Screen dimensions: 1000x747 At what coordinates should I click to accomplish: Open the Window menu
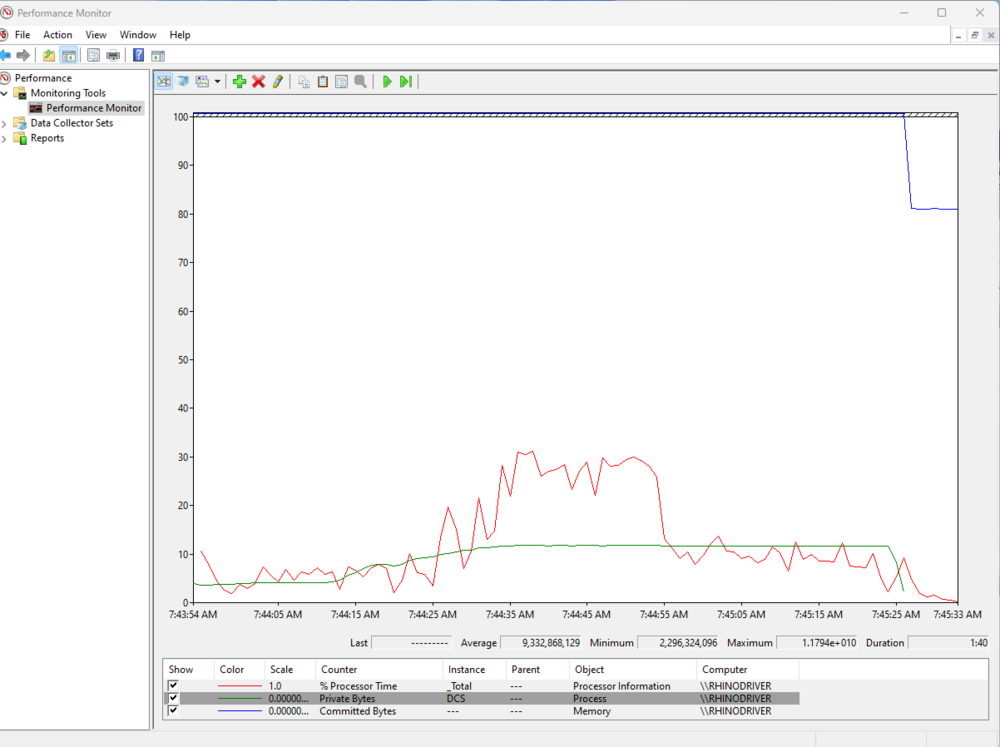[138, 35]
